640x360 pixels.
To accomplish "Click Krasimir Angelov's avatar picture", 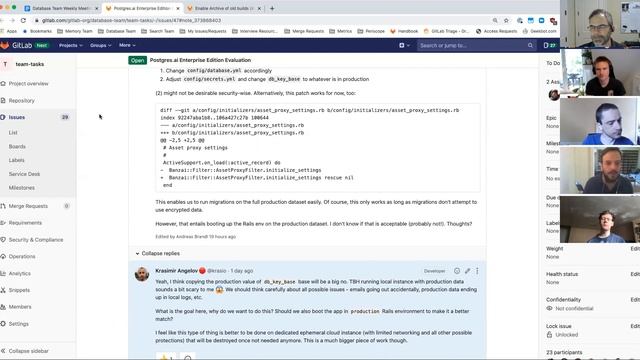I will [142, 274].
